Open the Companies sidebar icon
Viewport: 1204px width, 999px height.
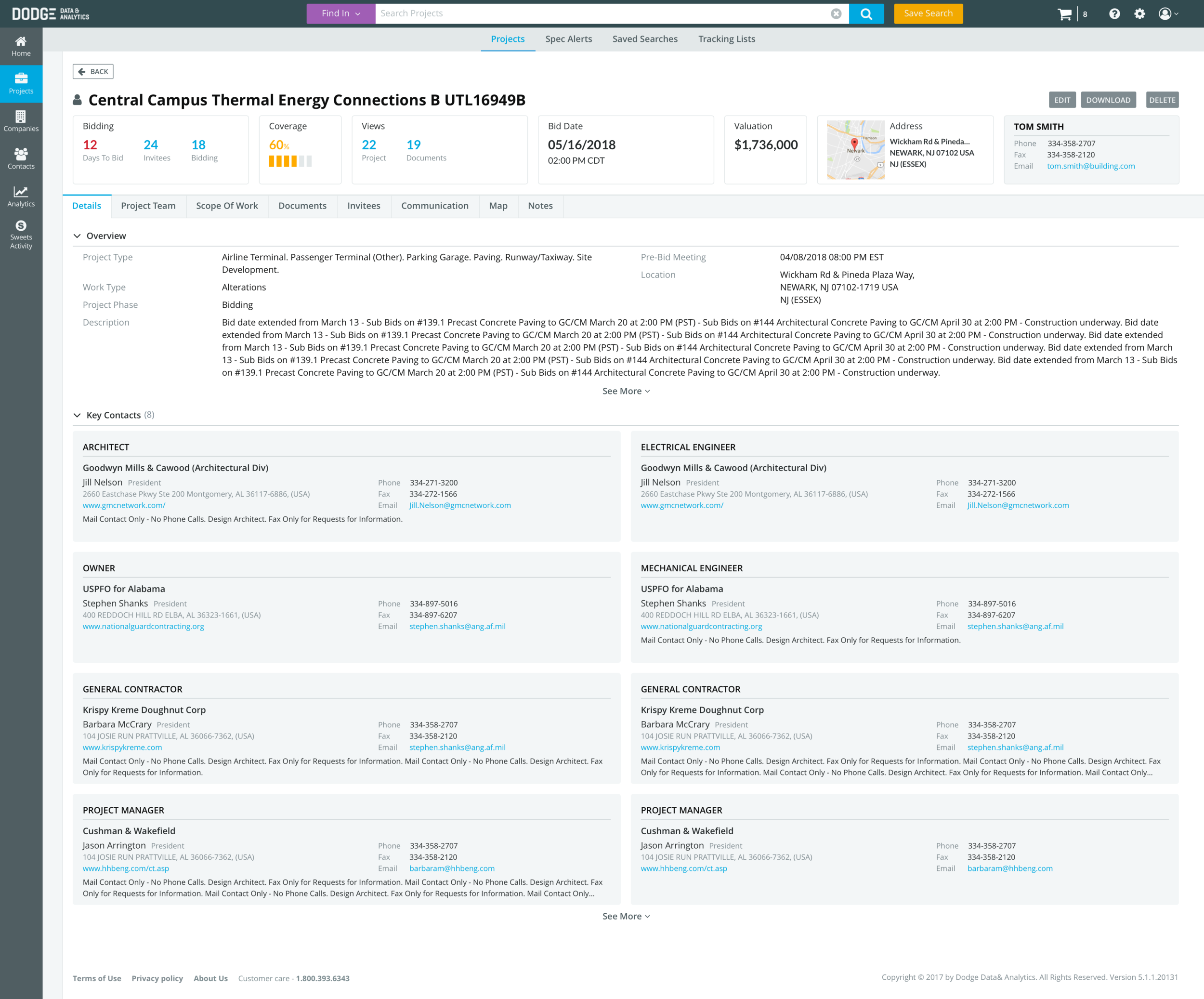21,121
